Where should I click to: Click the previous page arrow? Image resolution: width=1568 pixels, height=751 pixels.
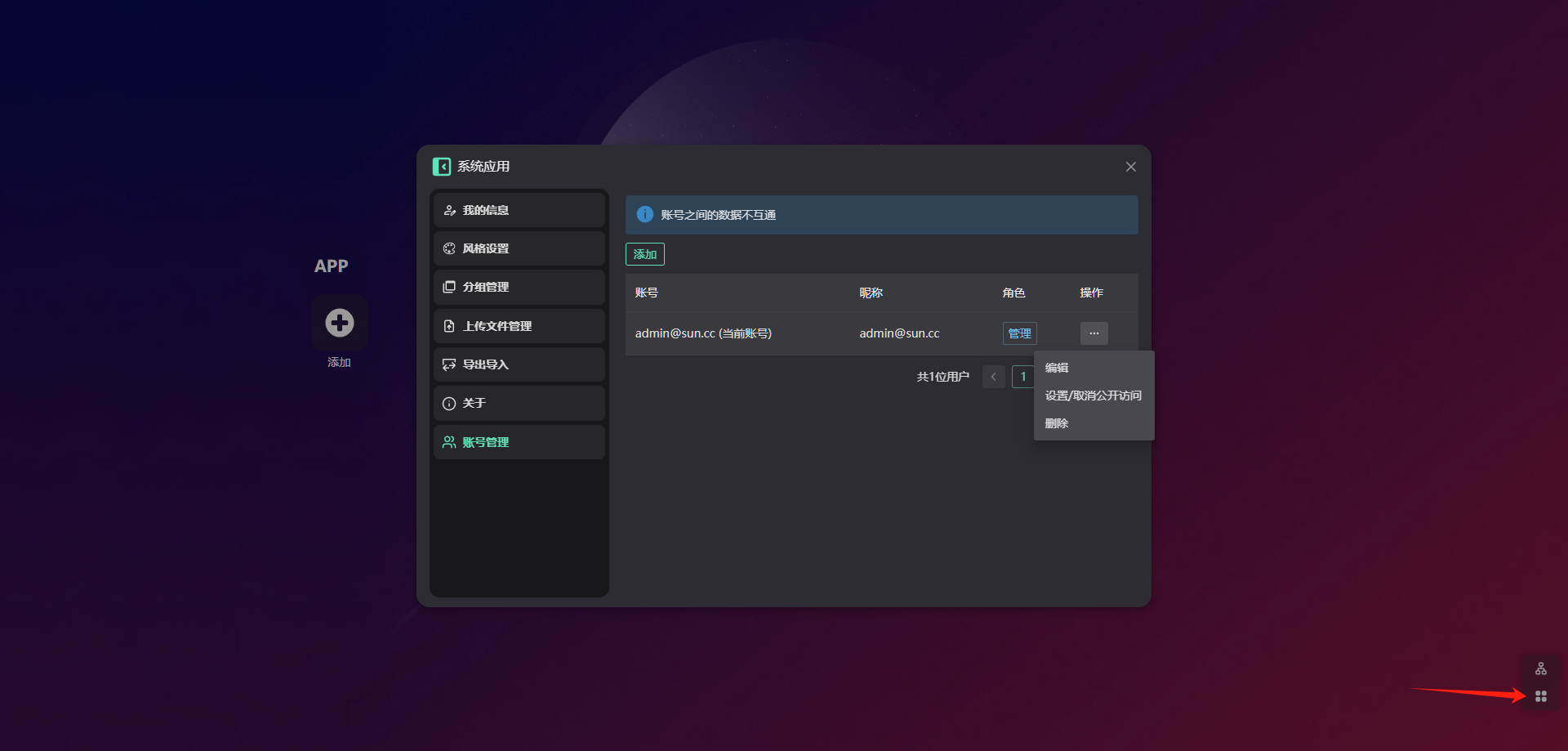993,377
